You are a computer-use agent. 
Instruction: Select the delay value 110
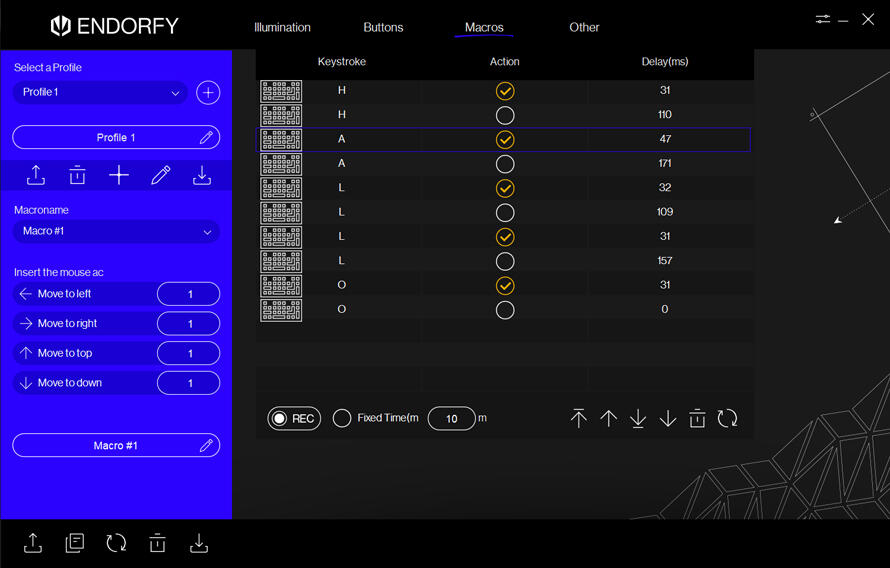(665, 115)
